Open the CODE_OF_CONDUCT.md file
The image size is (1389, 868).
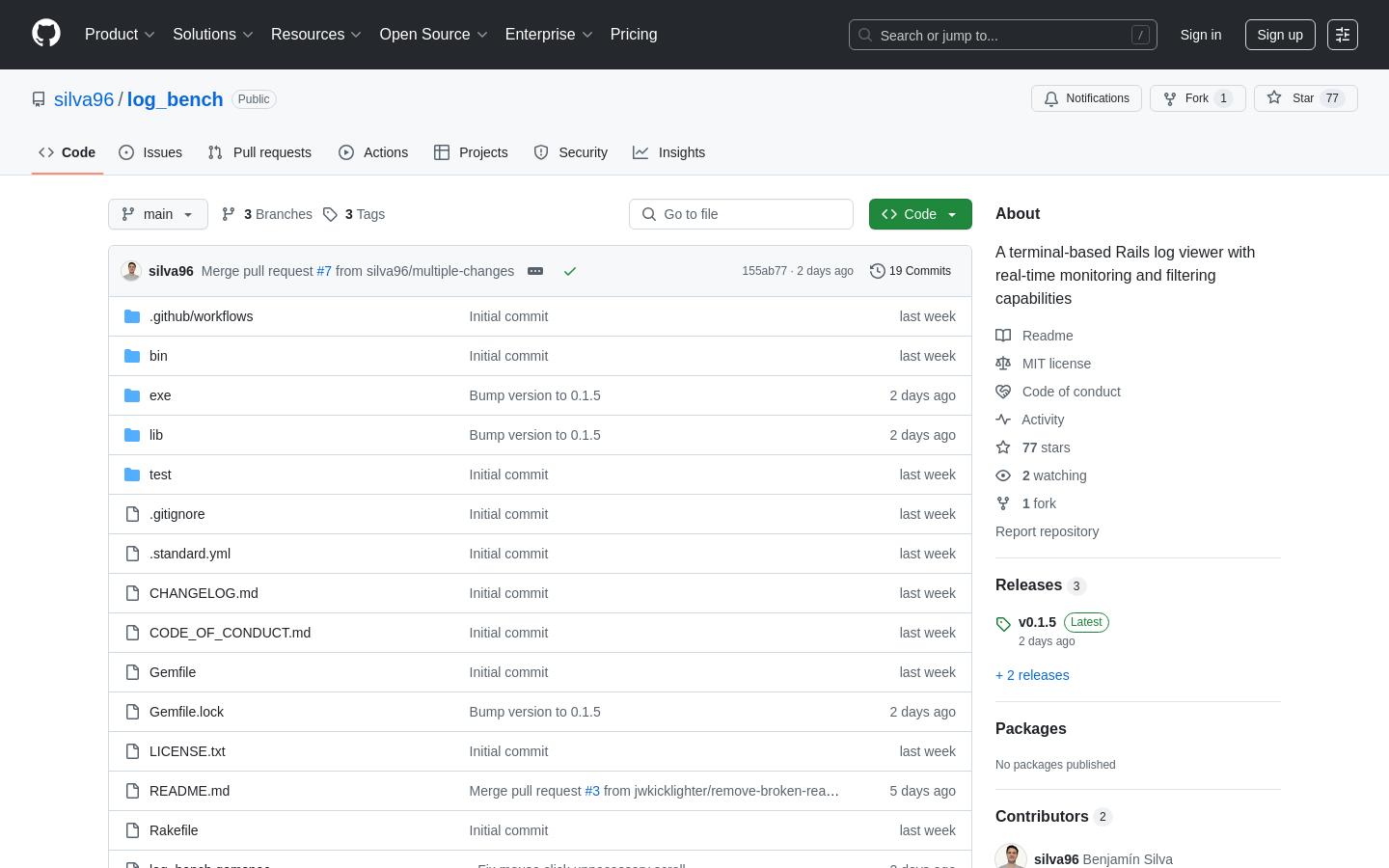pyautogui.click(x=230, y=633)
